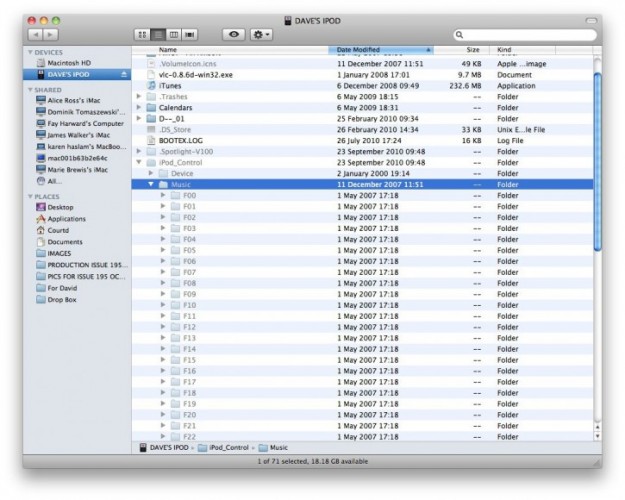Select the .VolumeIcon.icns file
625x500 pixels.
tap(362, 64)
